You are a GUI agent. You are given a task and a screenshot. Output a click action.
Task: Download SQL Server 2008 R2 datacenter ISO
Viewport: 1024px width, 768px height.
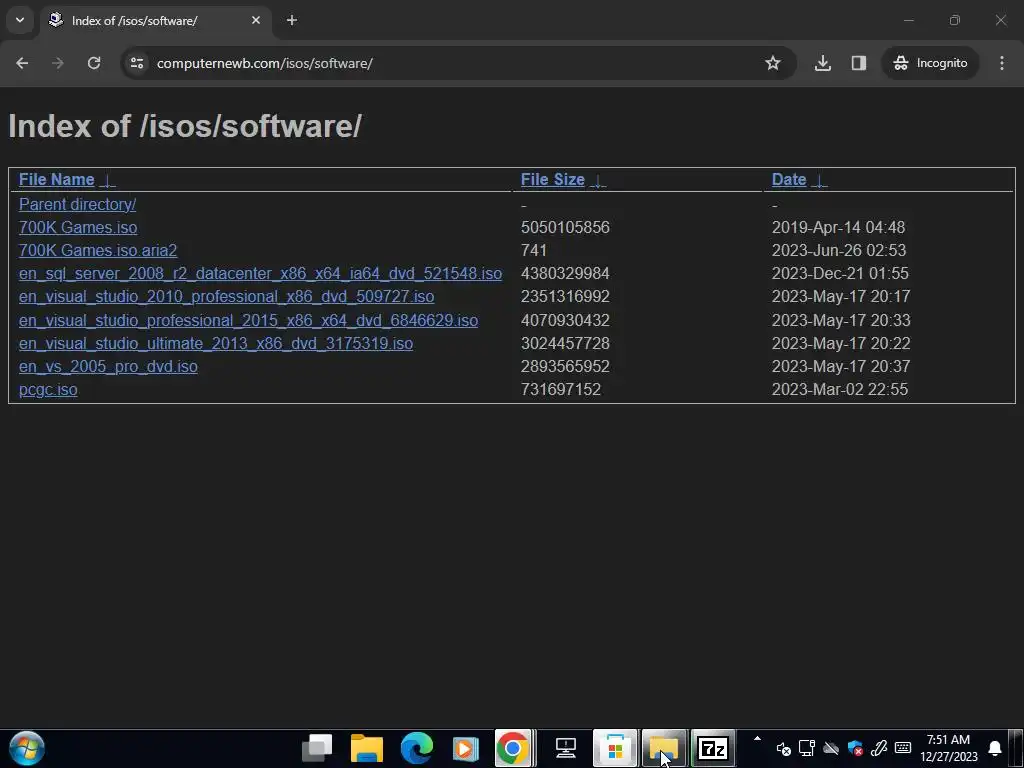261,274
